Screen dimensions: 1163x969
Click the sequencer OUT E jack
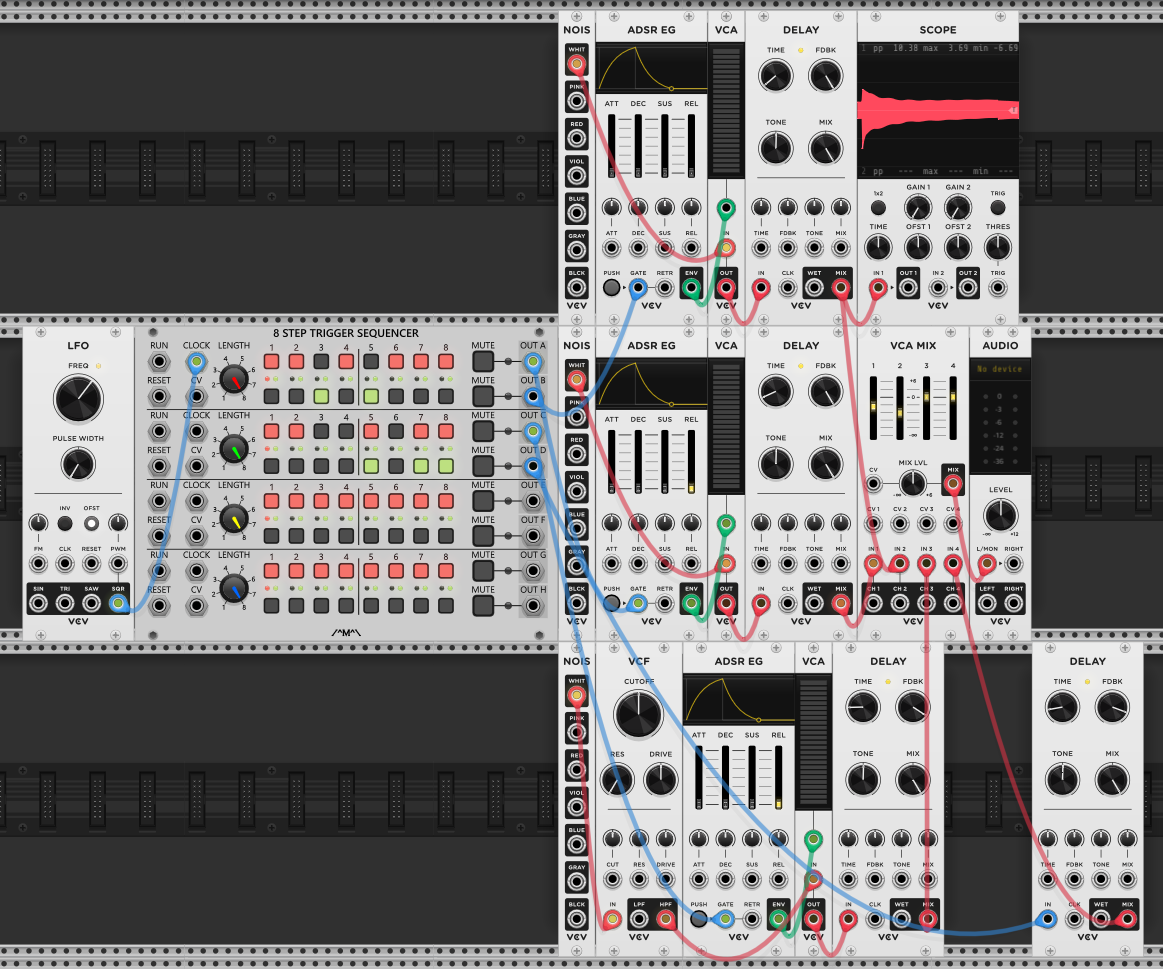point(533,502)
